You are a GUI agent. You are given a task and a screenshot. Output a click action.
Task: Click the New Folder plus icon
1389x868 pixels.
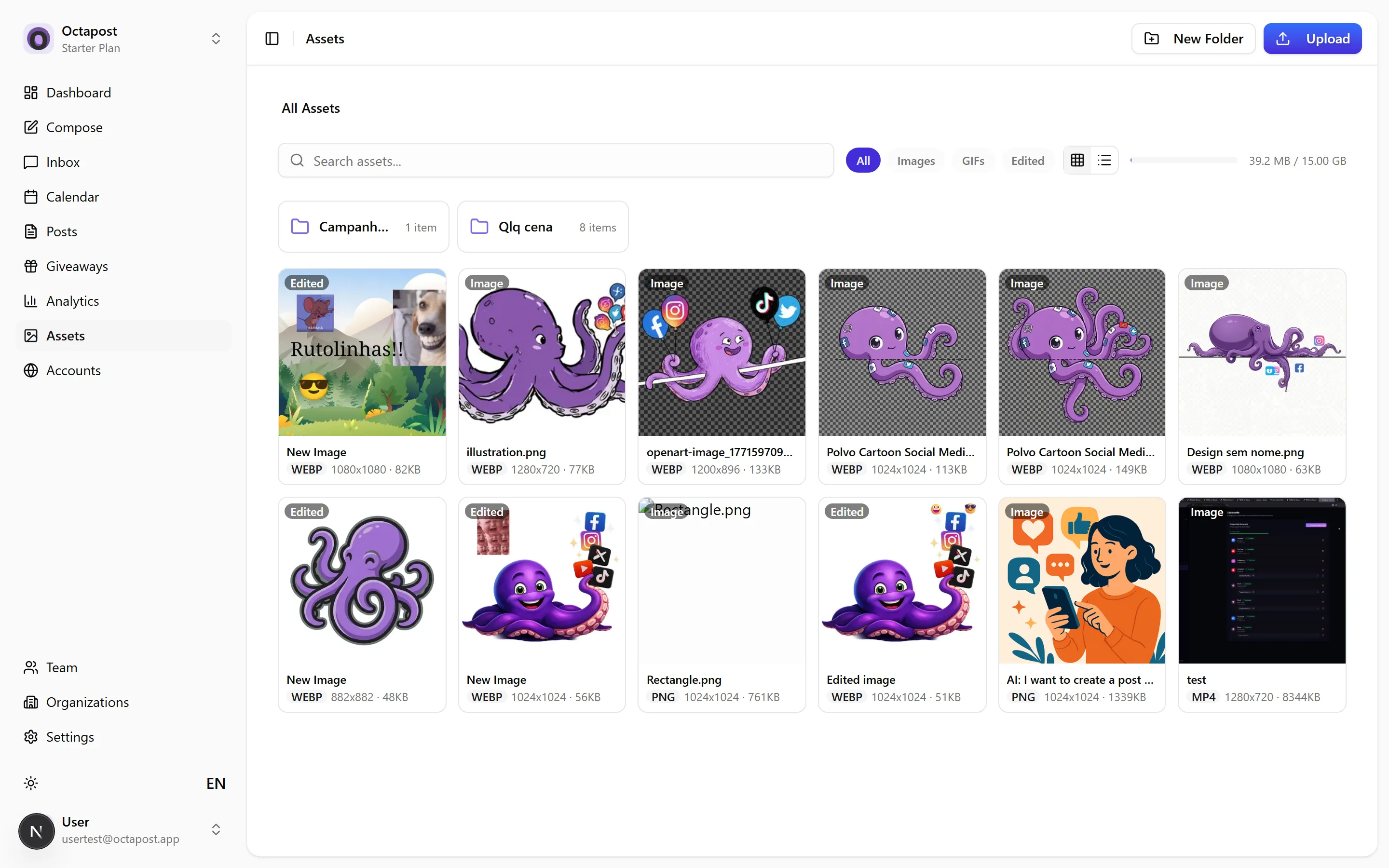click(1152, 39)
